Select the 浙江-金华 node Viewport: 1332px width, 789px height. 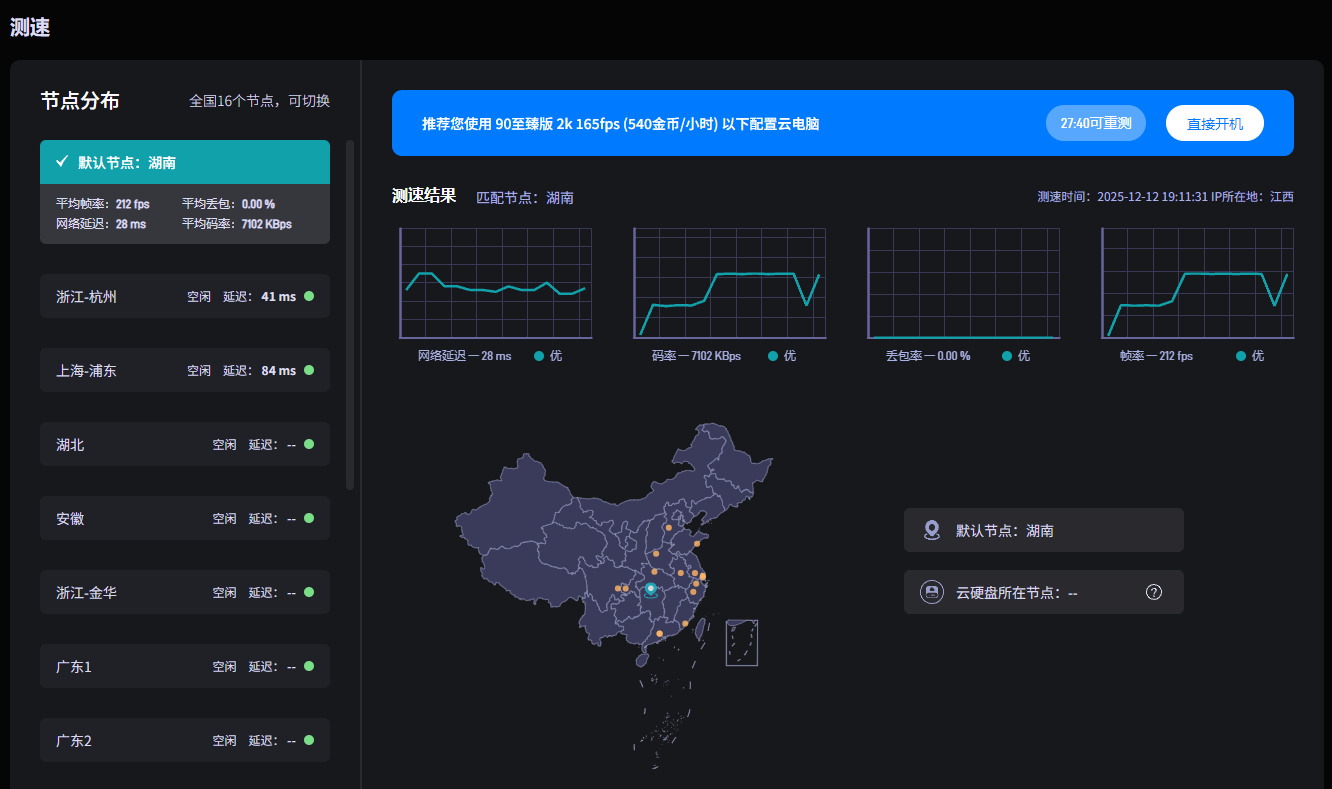coord(185,592)
